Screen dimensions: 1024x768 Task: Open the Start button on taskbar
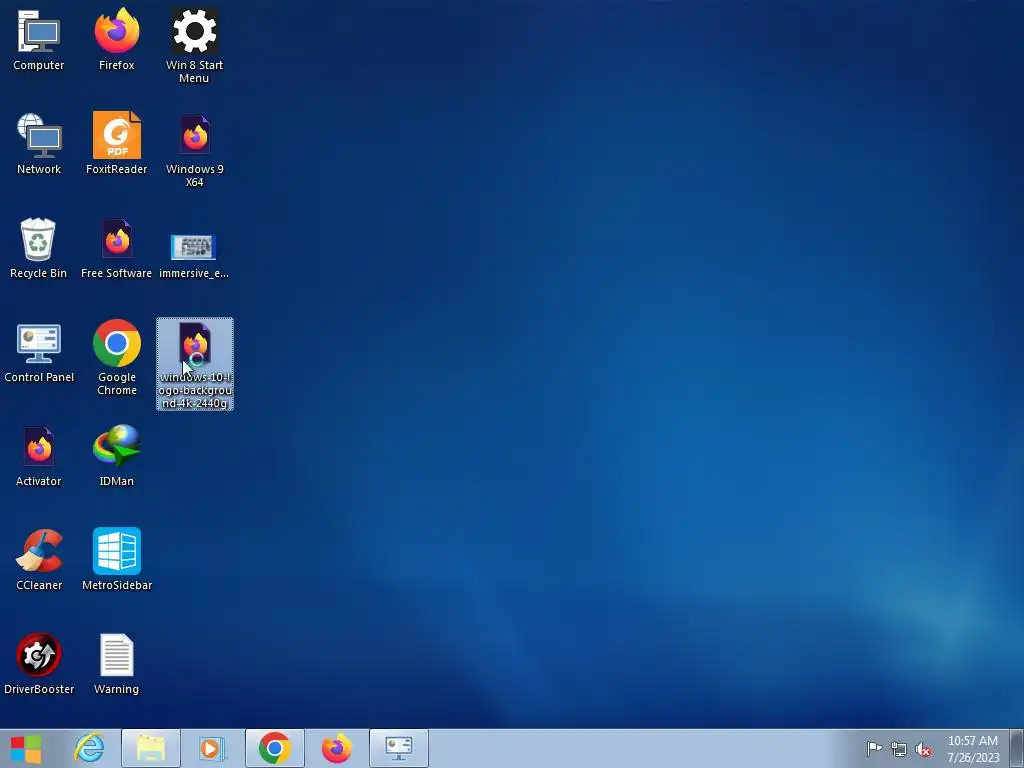pos(26,748)
